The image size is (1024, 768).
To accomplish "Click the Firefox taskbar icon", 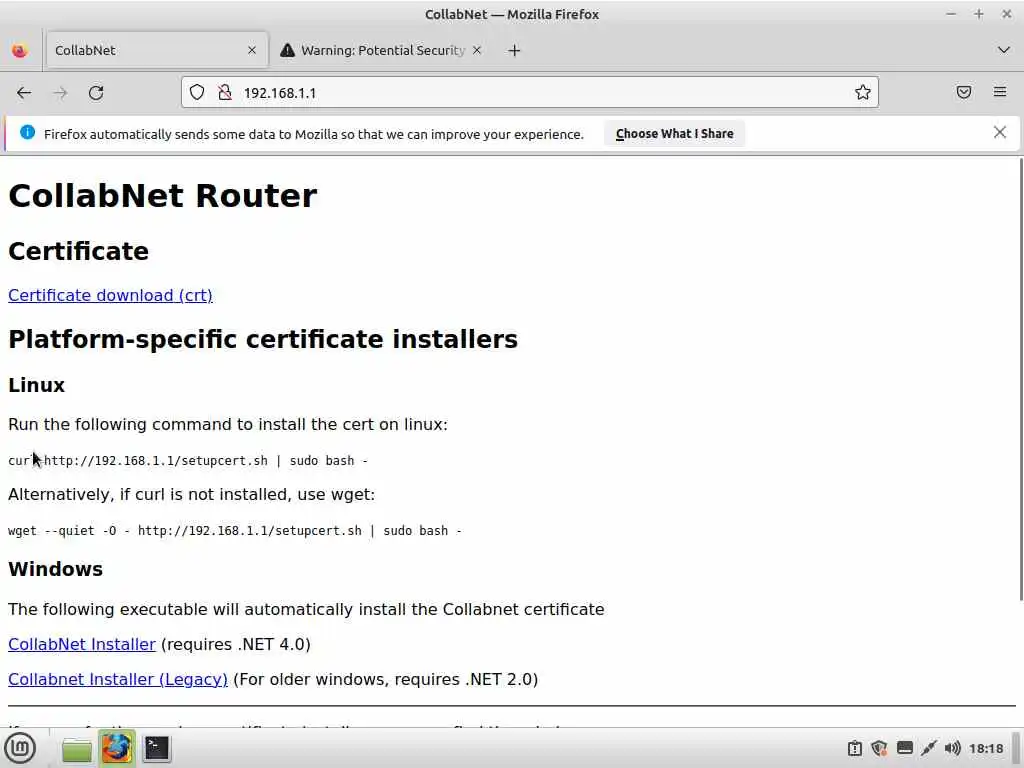I will (117, 748).
